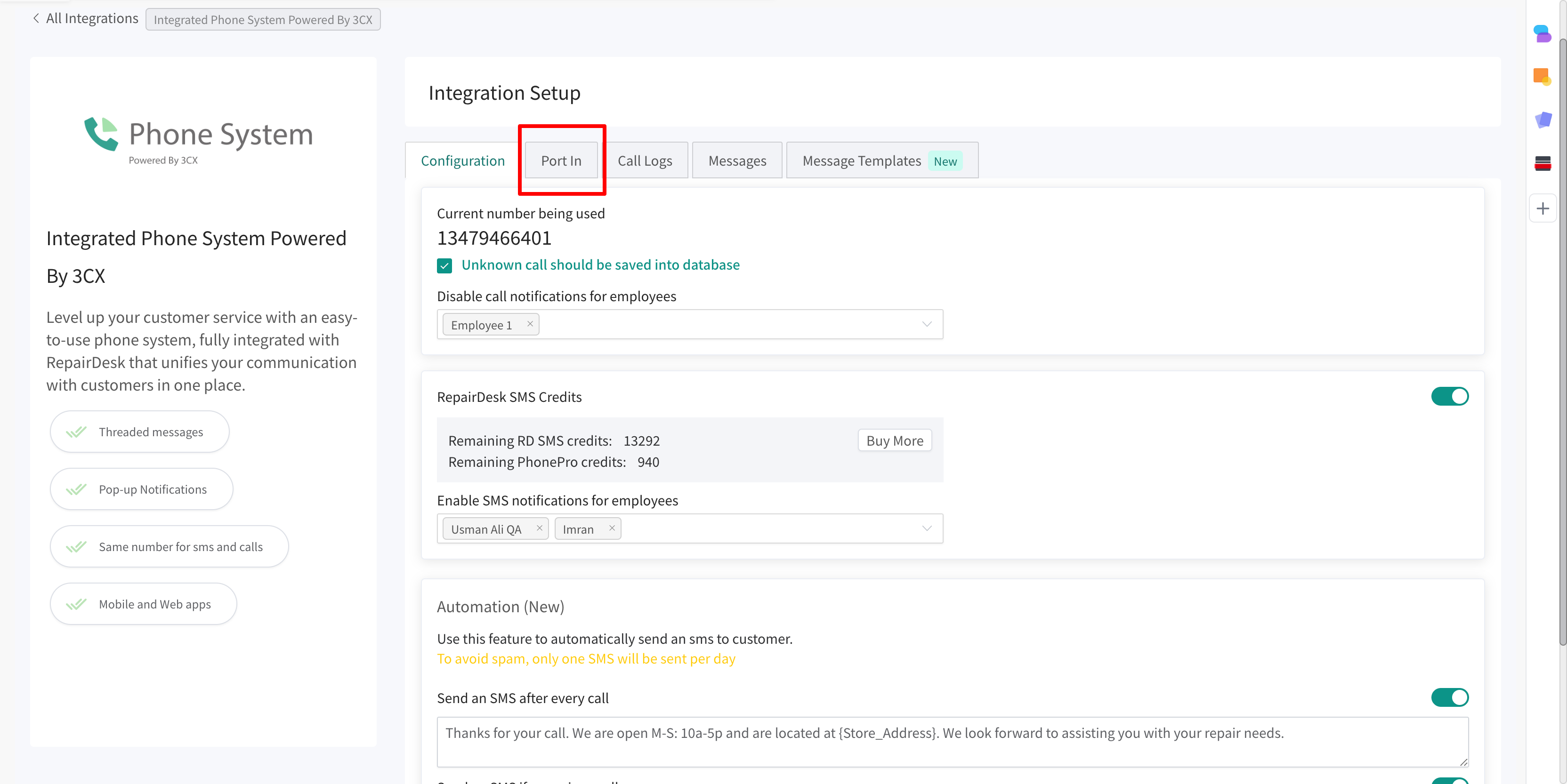Click the dark red-striped sidebar icon
This screenshot has height=784, width=1567.
pyautogui.click(x=1543, y=163)
